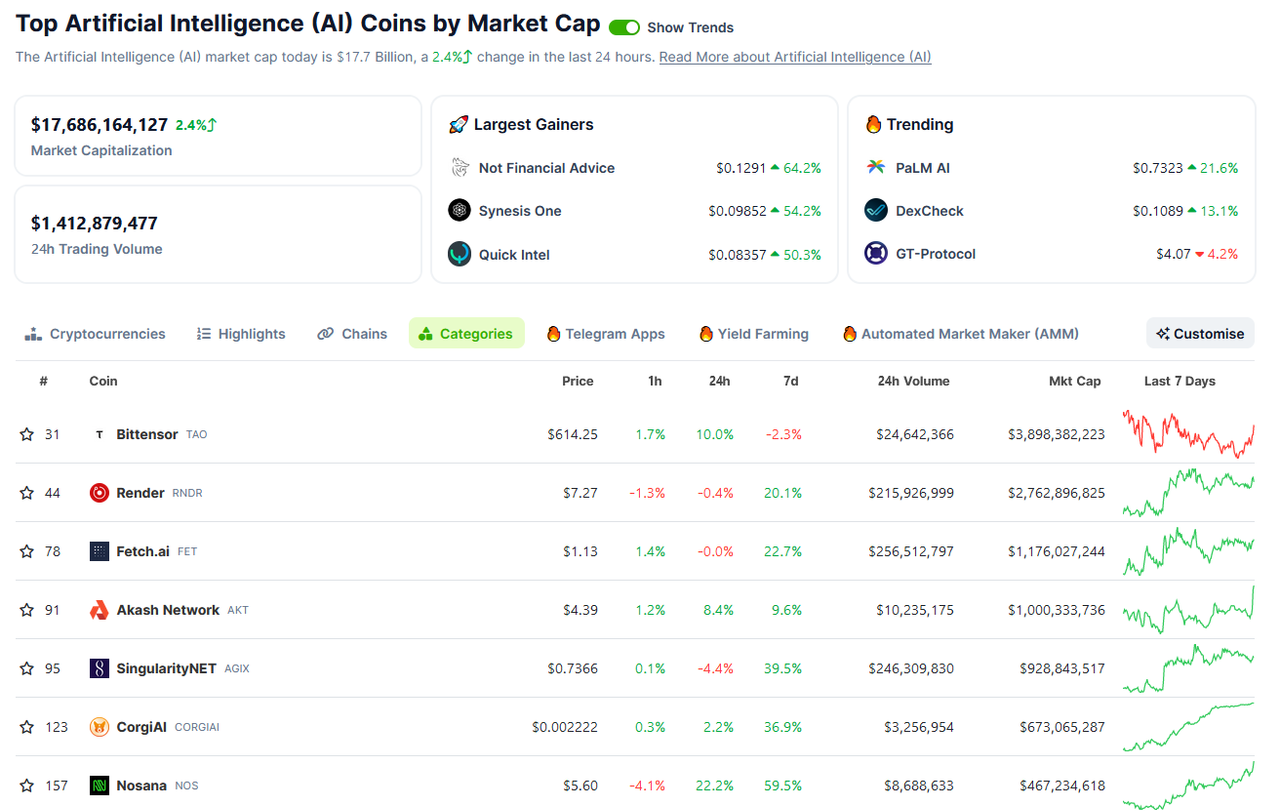The width and height of the screenshot is (1280, 811).
Task: Open the Cryptocurrencies tab
Action: [95, 334]
